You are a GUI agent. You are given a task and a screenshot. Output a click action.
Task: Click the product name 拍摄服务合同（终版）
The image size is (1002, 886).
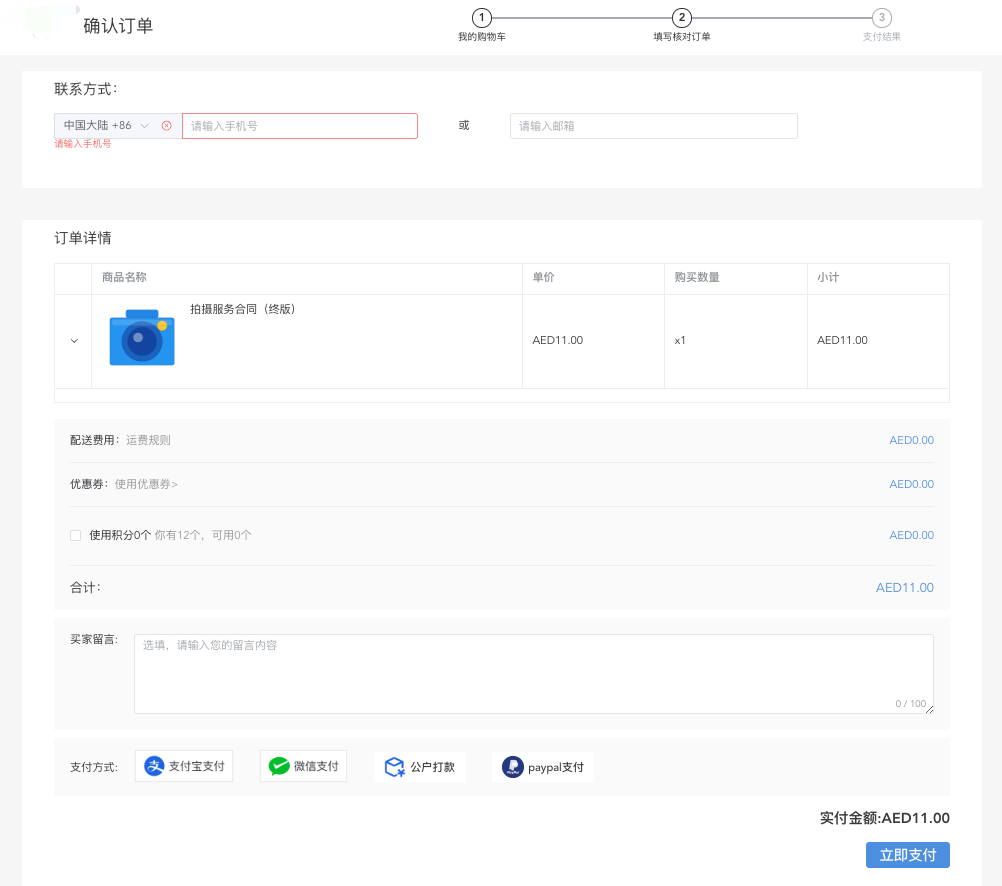click(x=242, y=309)
